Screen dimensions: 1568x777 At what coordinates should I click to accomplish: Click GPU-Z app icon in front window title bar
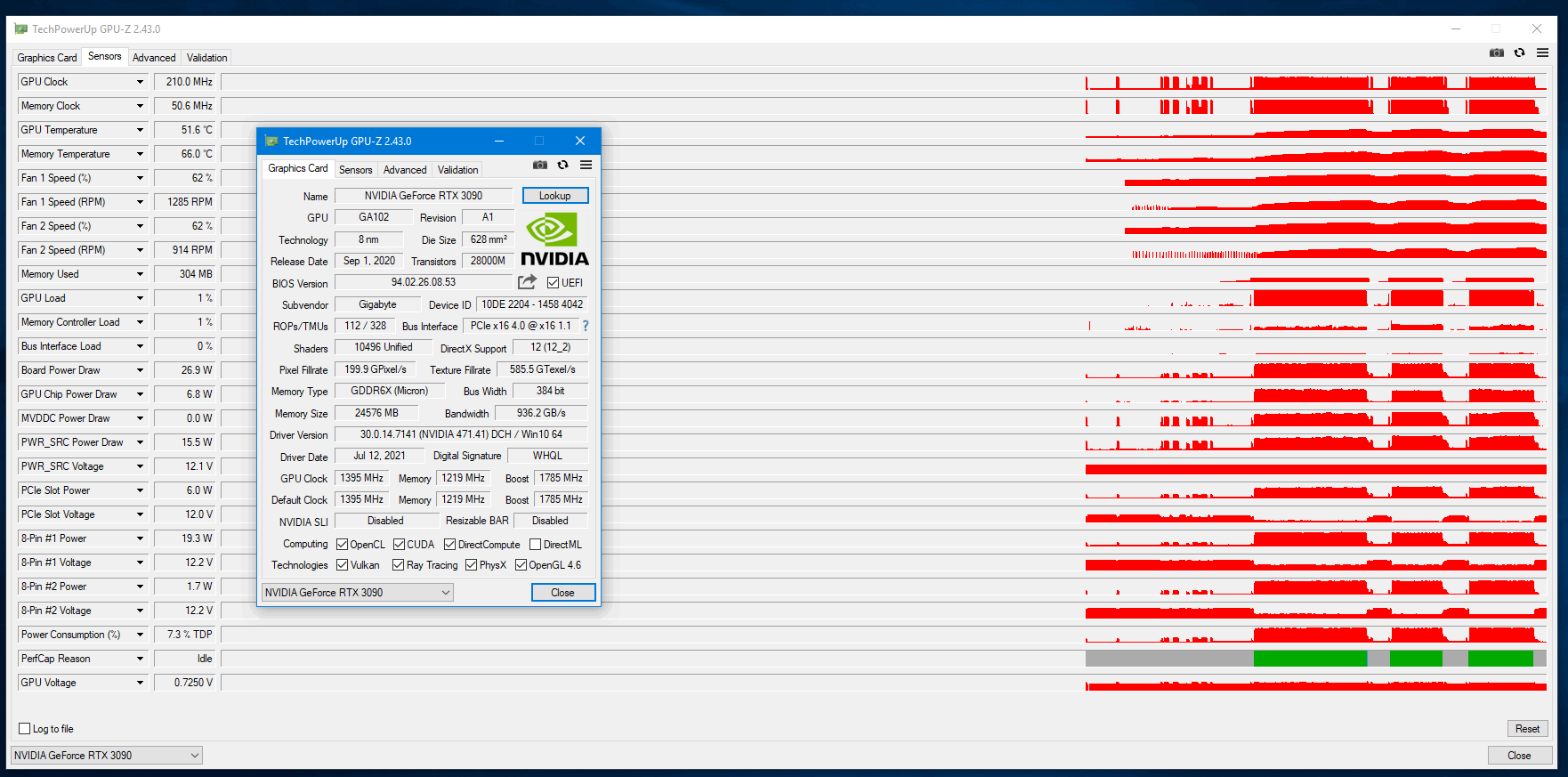[x=272, y=141]
